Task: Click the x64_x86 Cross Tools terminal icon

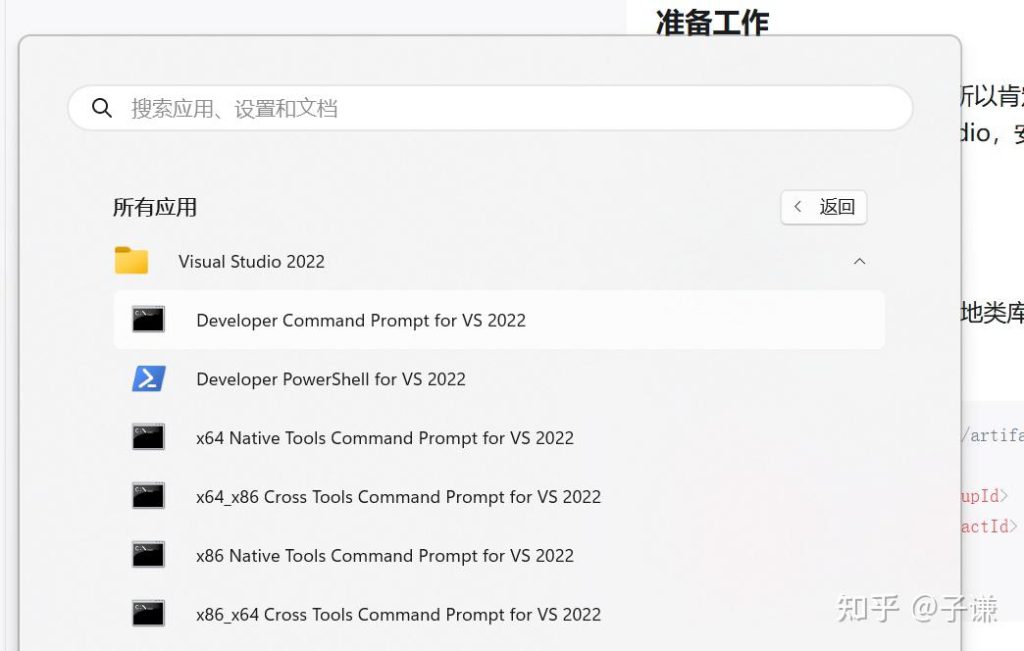Action: click(148, 497)
